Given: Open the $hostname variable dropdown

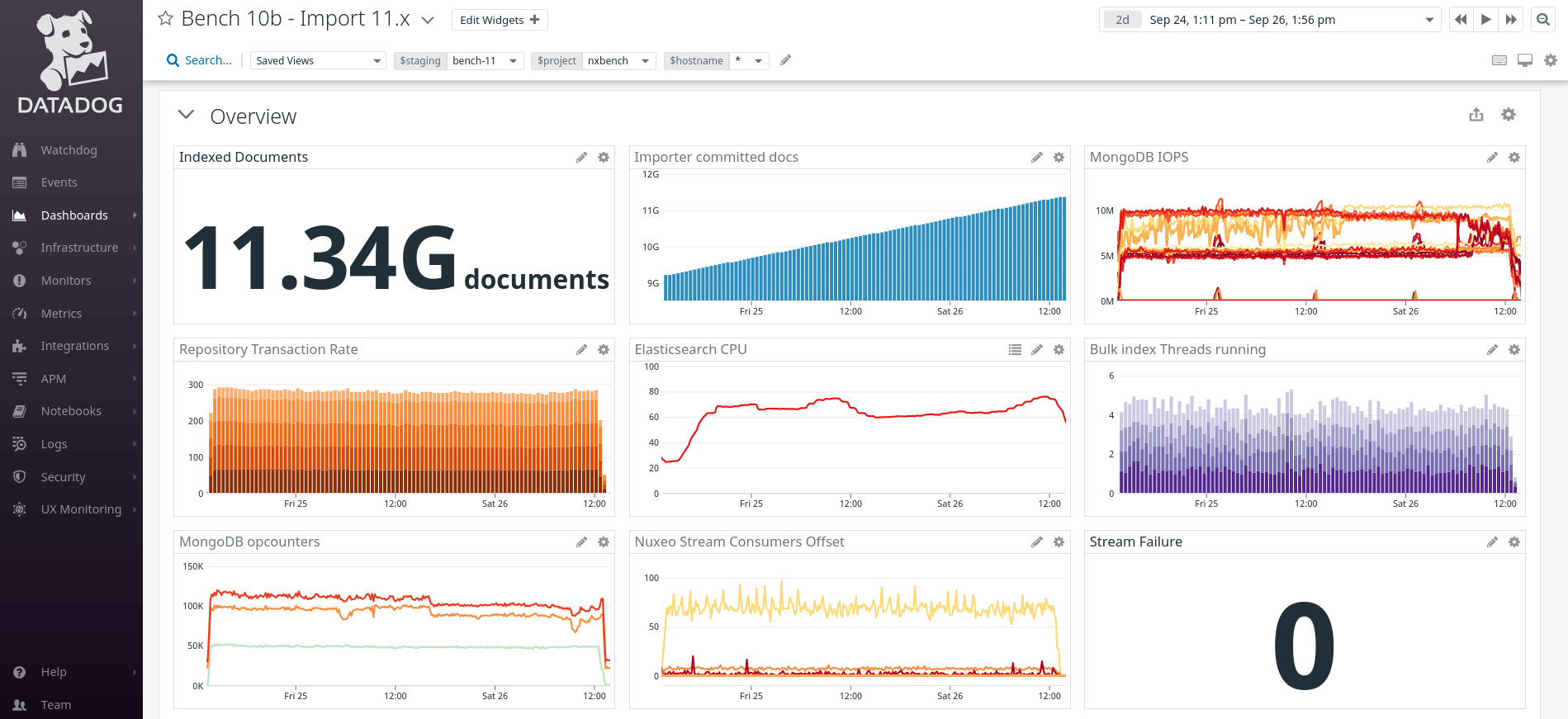Looking at the screenshot, I should (716, 60).
